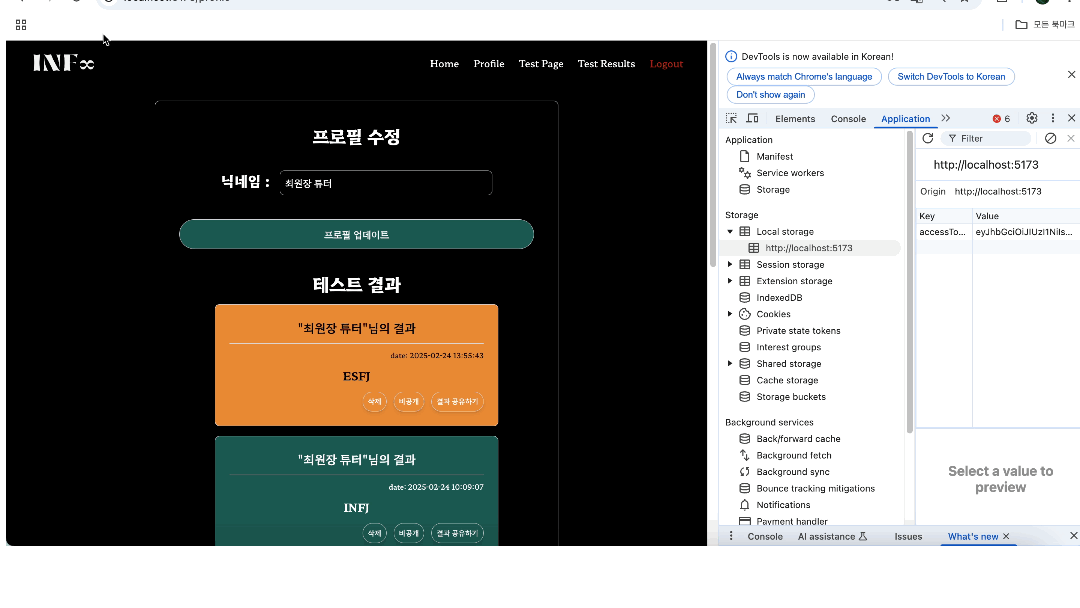Switch to the Console tab
1080x608 pixels.
click(848, 118)
